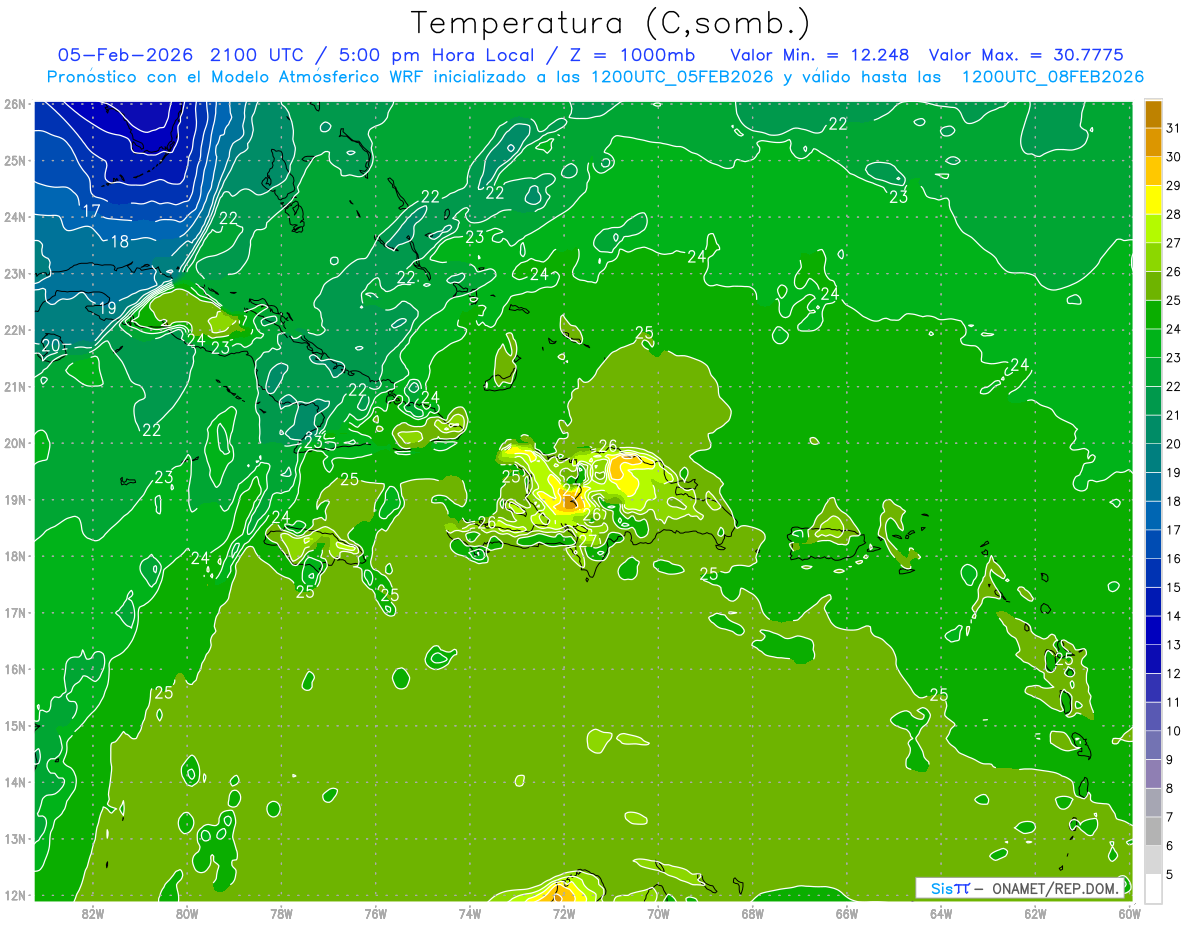
Task: Click the 'Valor Min. = 12.248' value
Action: (819, 55)
